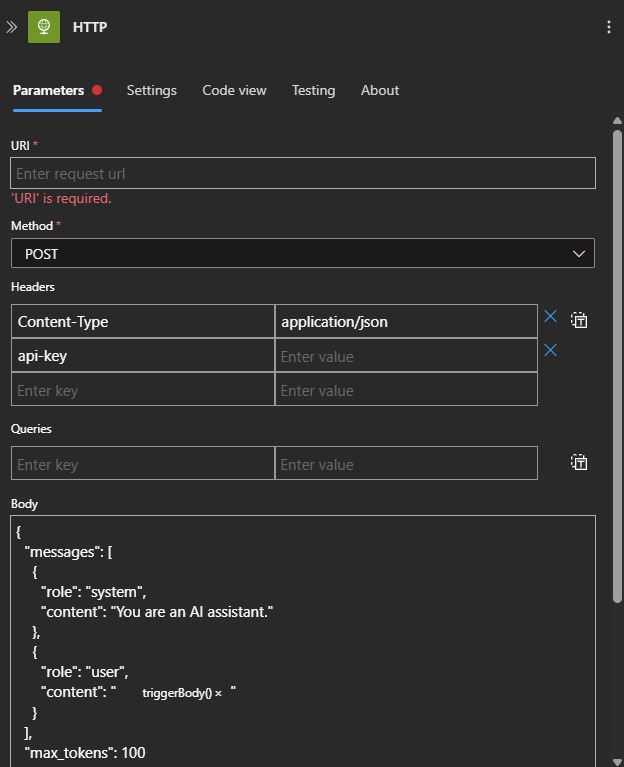Image resolution: width=624 pixels, height=767 pixels.
Task: Expand the Method dropdown showing POST
Action: tap(303, 253)
